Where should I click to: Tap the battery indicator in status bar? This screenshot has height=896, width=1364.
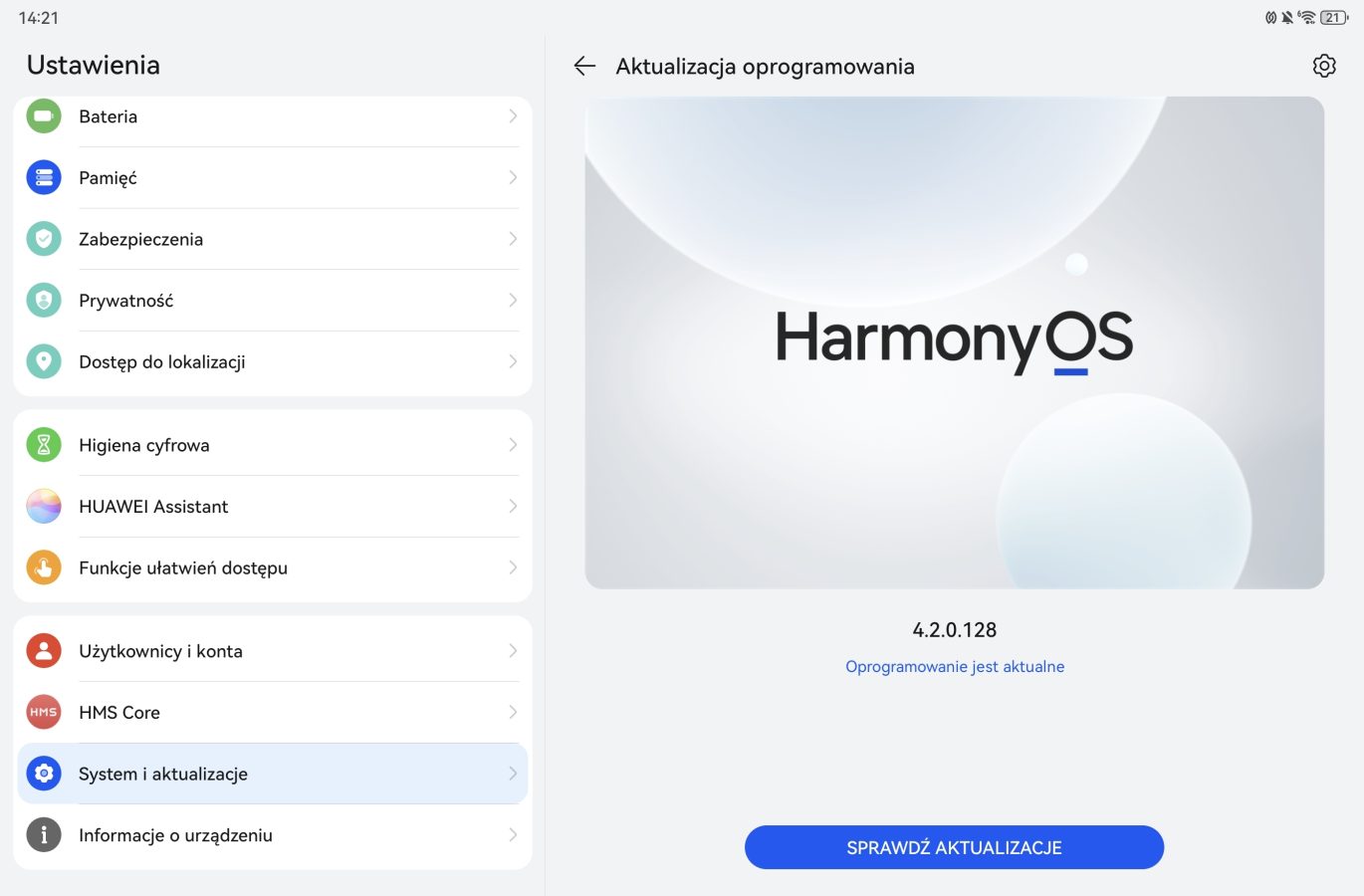pos(1334,17)
